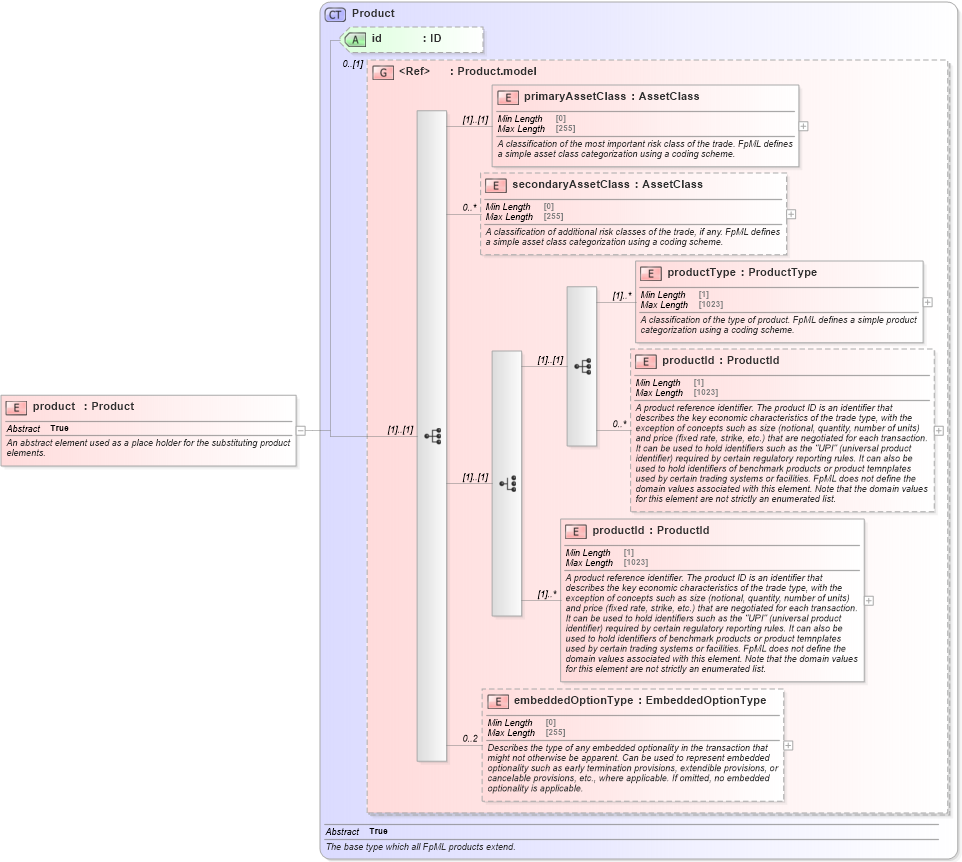Image resolution: width=962 pixels, height=862 pixels.
Task: Click the leftmost sequence compositor icon
Action: pos(431,436)
